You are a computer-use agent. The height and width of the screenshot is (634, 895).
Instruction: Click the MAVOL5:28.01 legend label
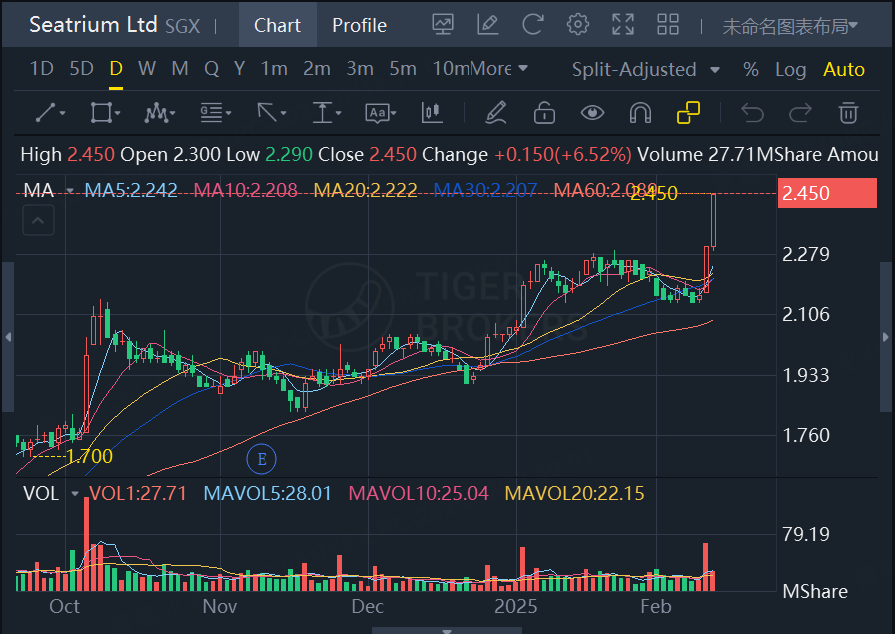(x=268, y=493)
